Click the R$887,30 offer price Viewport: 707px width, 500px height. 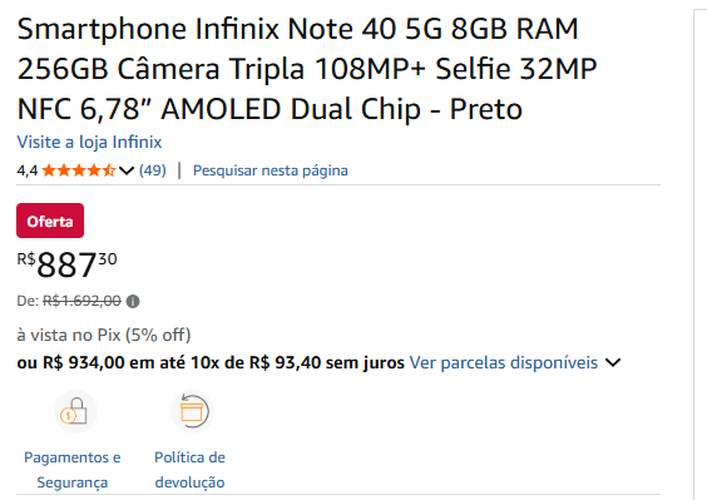(x=67, y=265)
